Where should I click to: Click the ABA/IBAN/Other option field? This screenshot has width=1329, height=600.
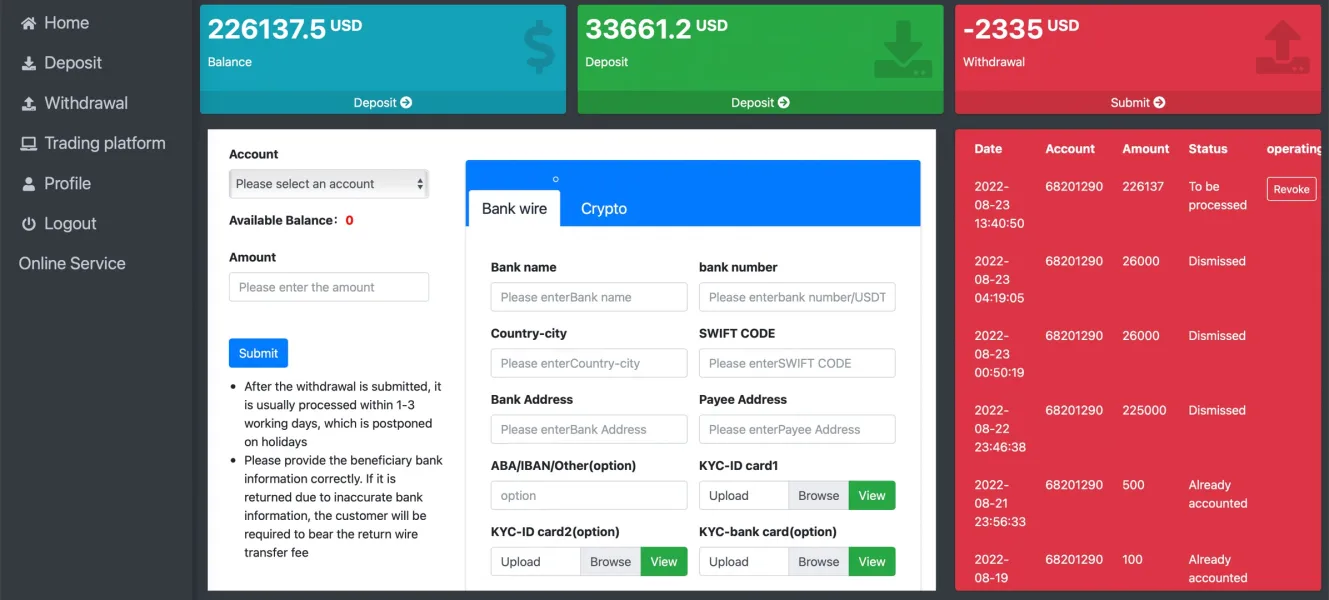coord(589,495)
